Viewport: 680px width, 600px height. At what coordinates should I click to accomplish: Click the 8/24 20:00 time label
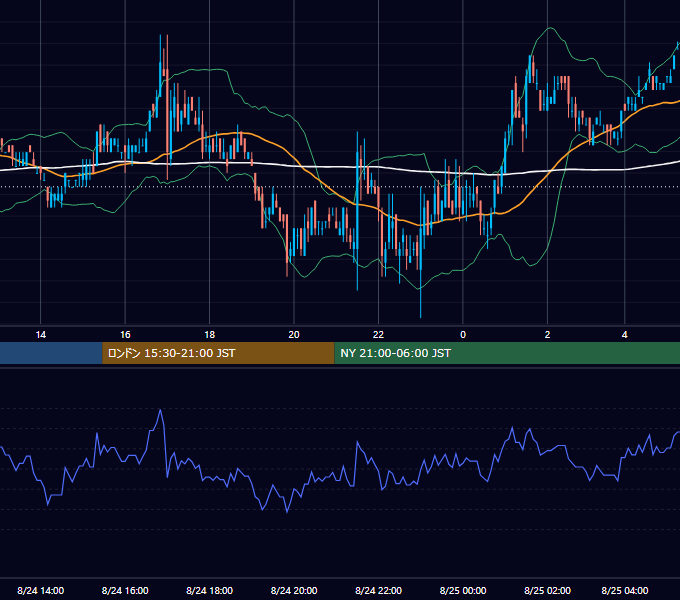coord(294,590)
